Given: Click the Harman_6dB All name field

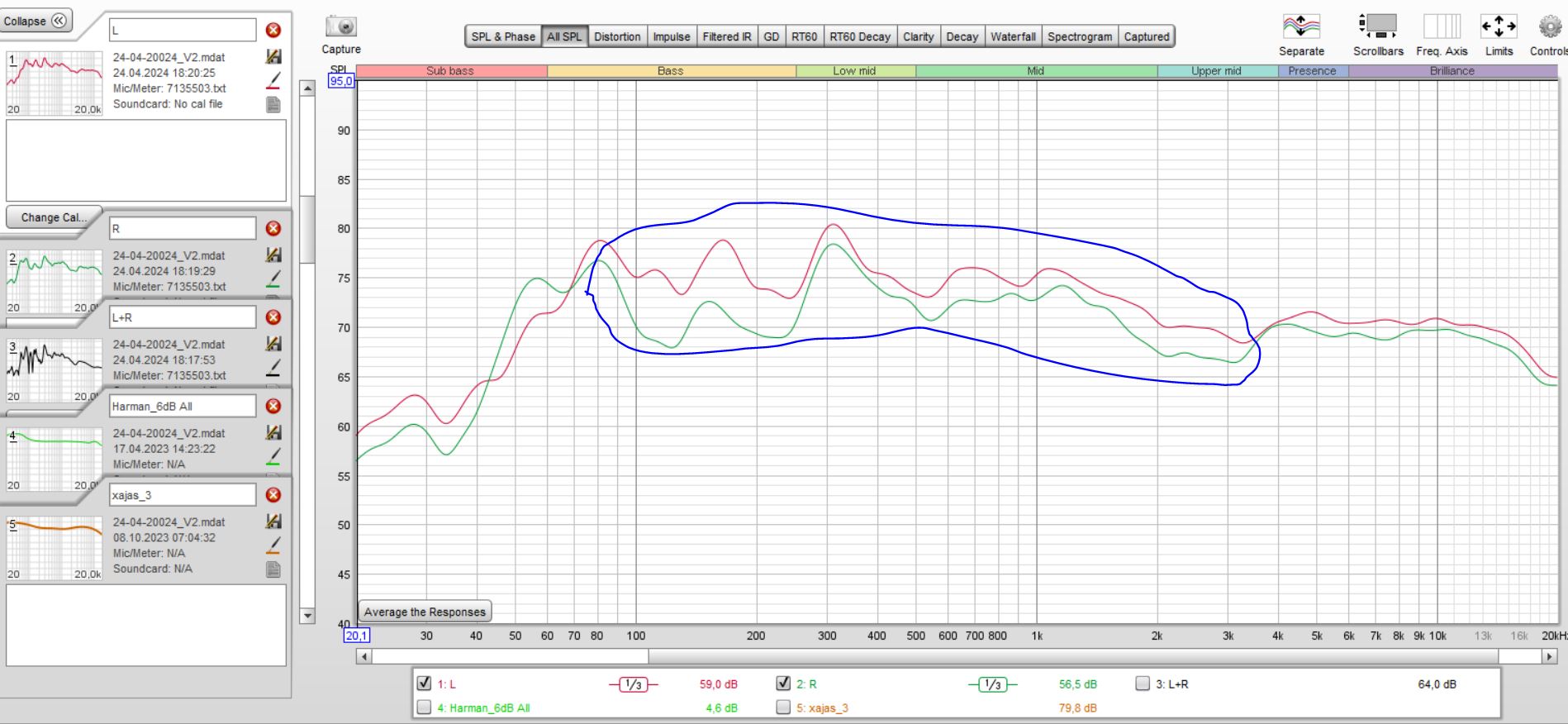Looking at the screenshot, I should pos(183,406).
